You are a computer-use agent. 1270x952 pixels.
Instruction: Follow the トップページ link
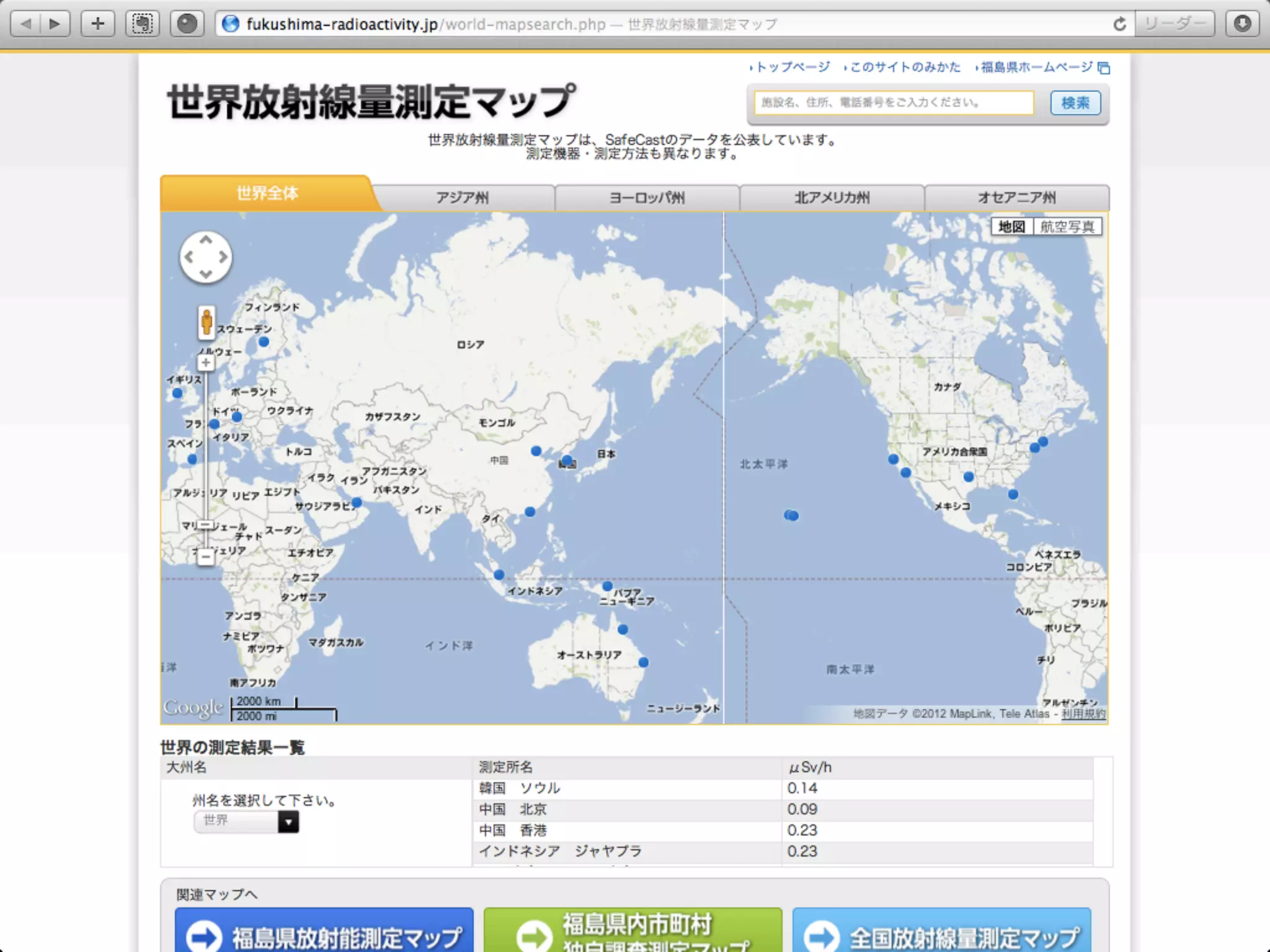click(793, 67)
